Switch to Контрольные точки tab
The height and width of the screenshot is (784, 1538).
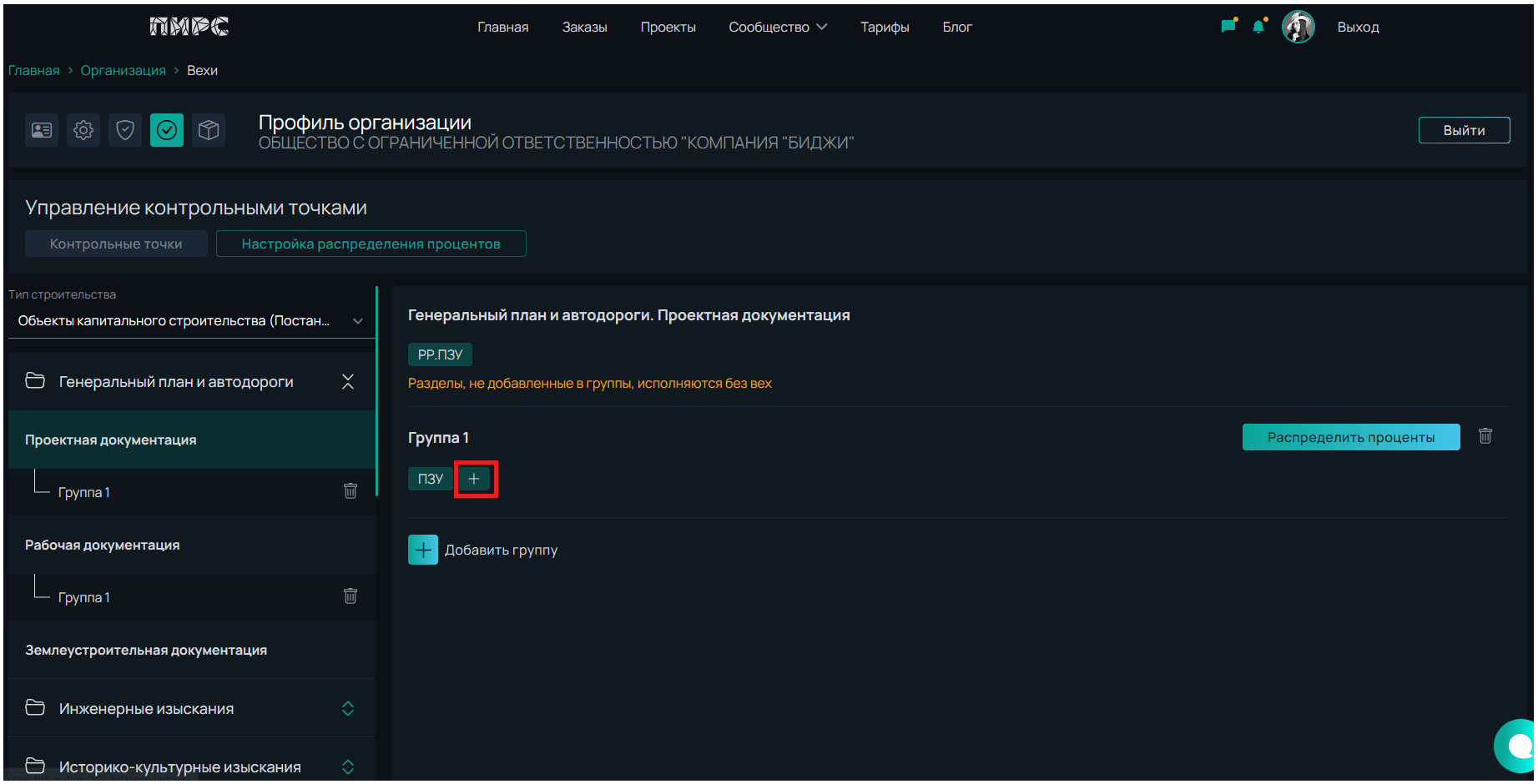(116, 244)
